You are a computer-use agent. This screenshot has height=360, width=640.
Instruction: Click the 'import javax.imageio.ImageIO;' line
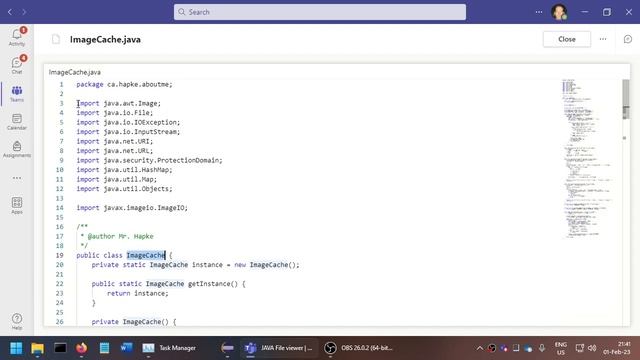tap(132, 208)
